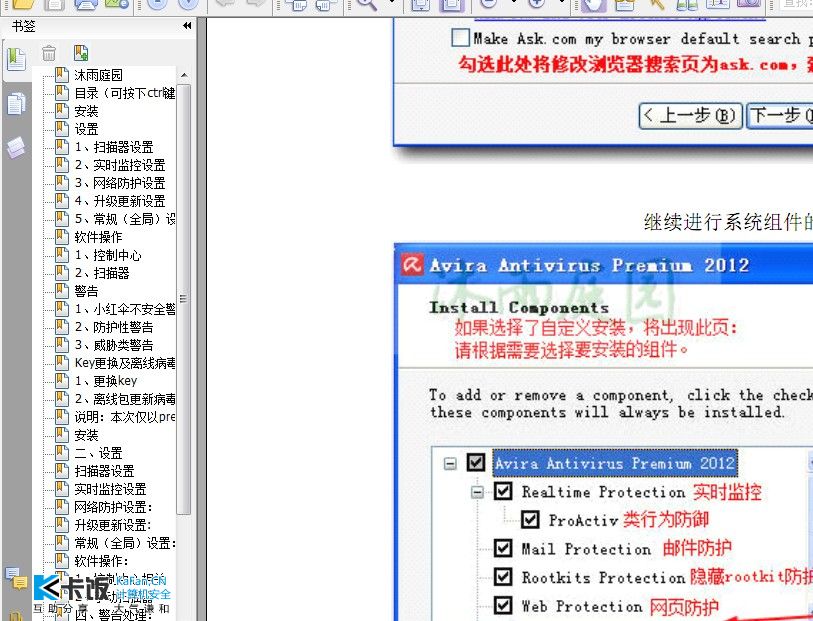Collapse the 书签 panel using the double-arrow
The width and height of the screenshot is (813, 621).
187,26
